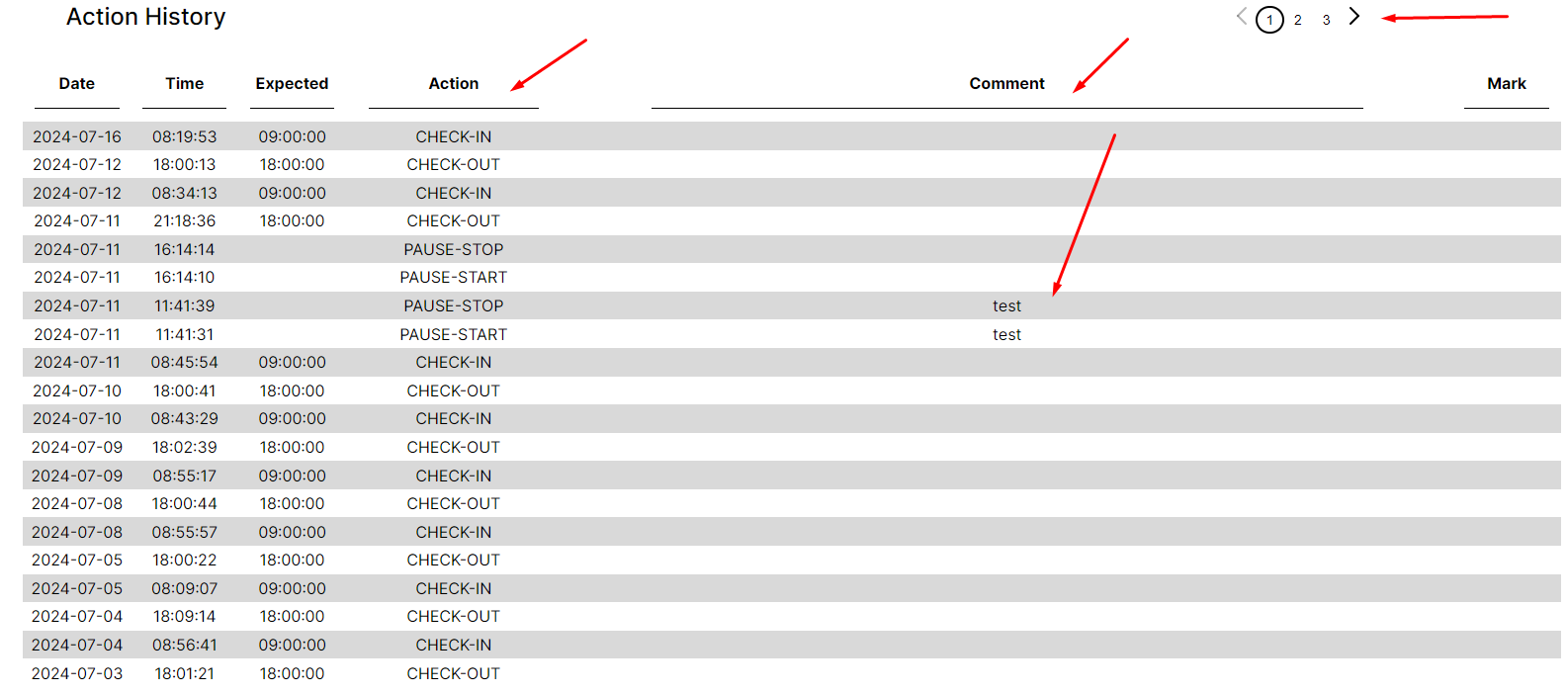Select the PAUSE-START action at 16:14:10
The width and height of the screenshot is (1568, 694).
point(453,278)
